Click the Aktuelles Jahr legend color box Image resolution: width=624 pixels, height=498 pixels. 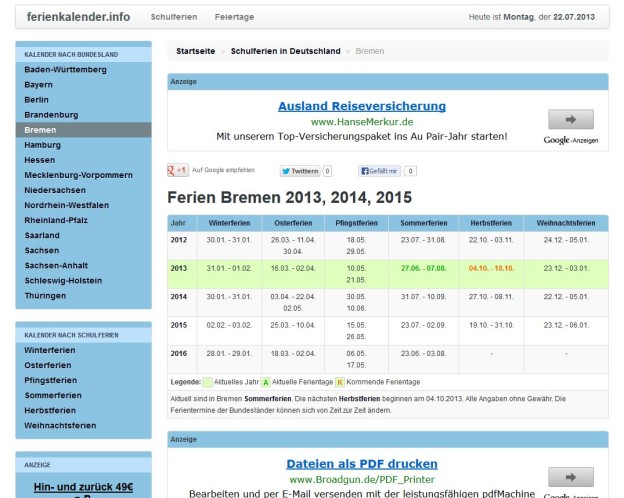tap(207, 382)
